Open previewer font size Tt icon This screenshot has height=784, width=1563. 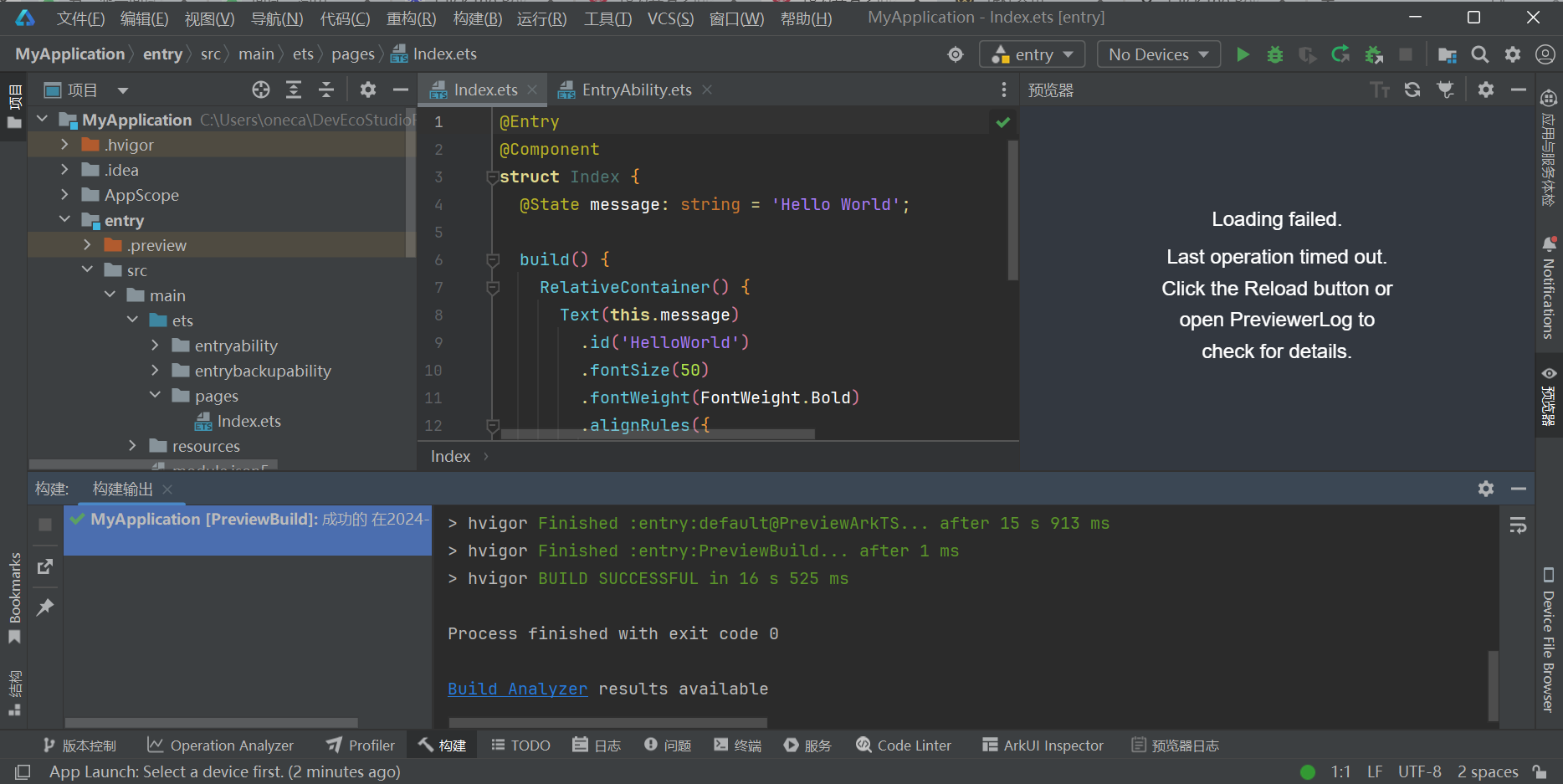(x=1380, y=90)
